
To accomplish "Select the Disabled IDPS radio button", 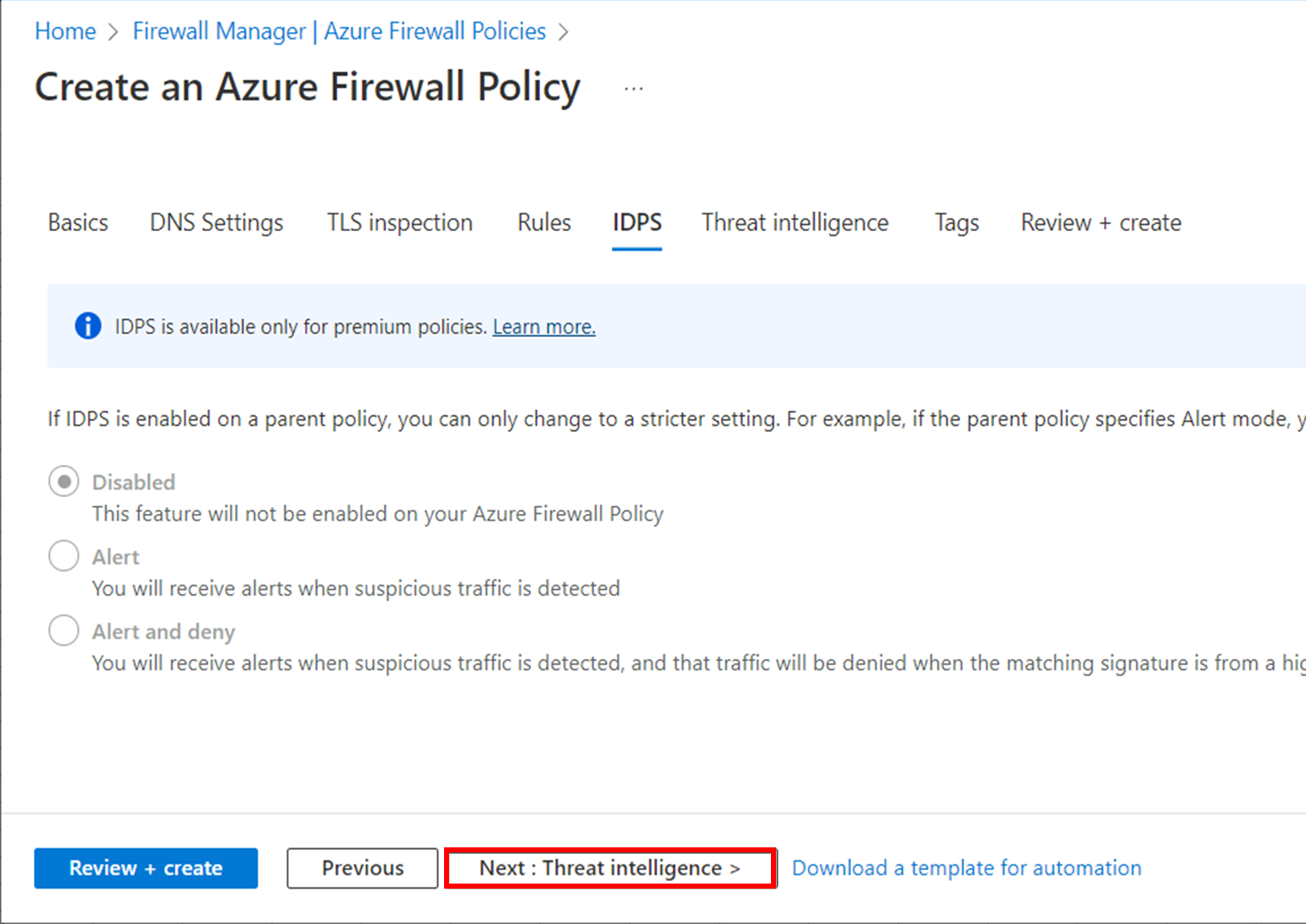I will (64, 482).
